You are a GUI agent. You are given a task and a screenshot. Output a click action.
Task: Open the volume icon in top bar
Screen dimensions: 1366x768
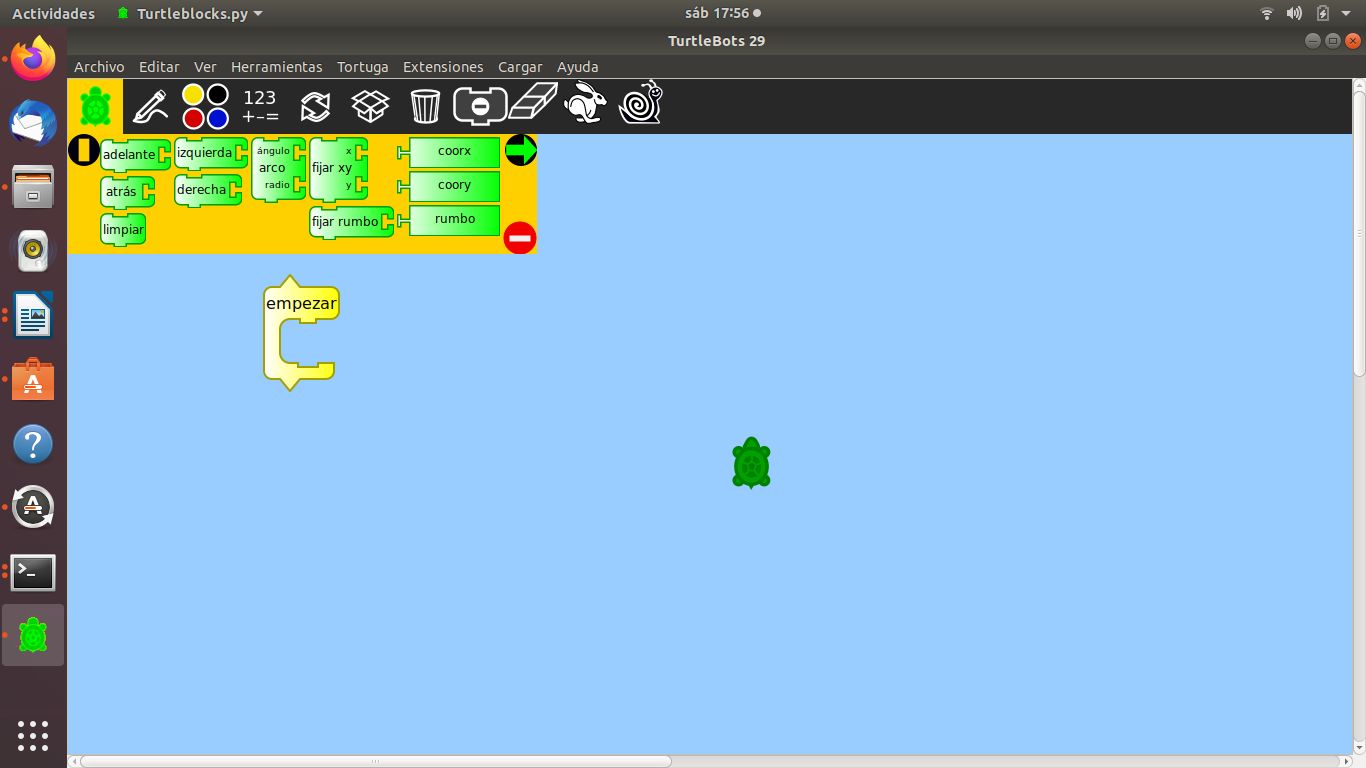(1294, 13)
